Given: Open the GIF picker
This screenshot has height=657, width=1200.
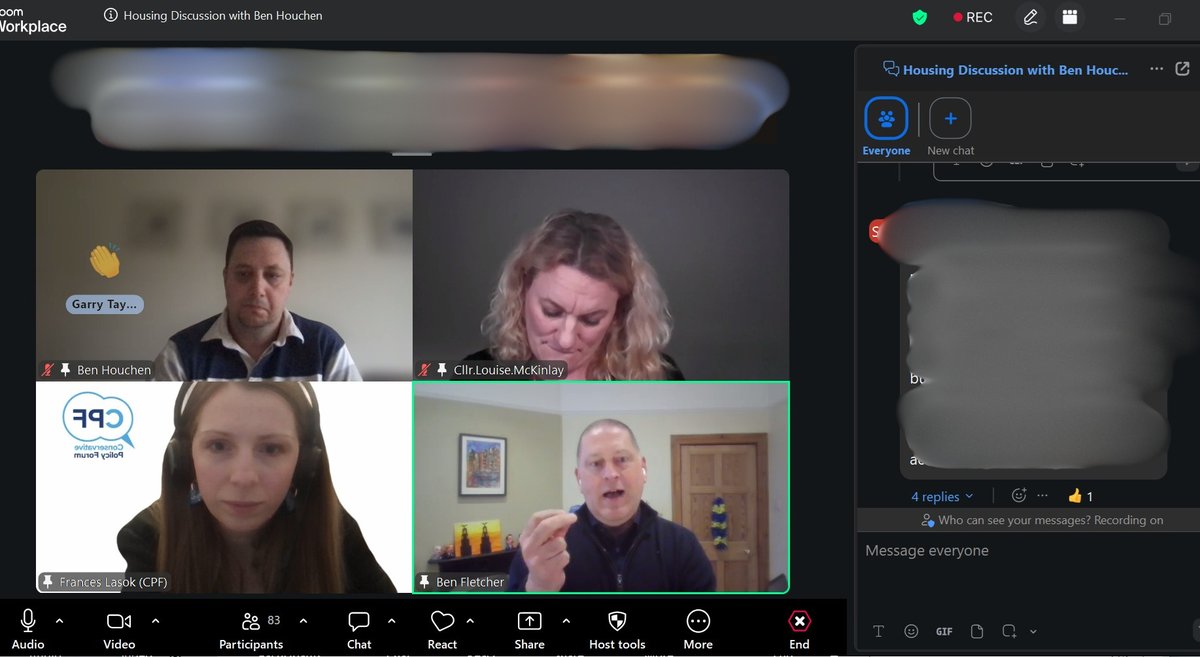Looking at the screenshot, I should pyautogui.click(x=944, y=631).
